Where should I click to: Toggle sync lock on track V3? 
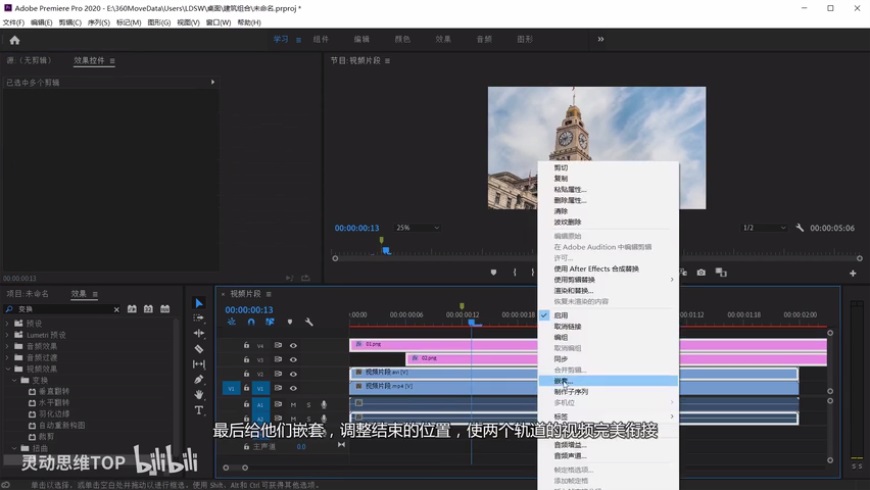coord(277,360)
